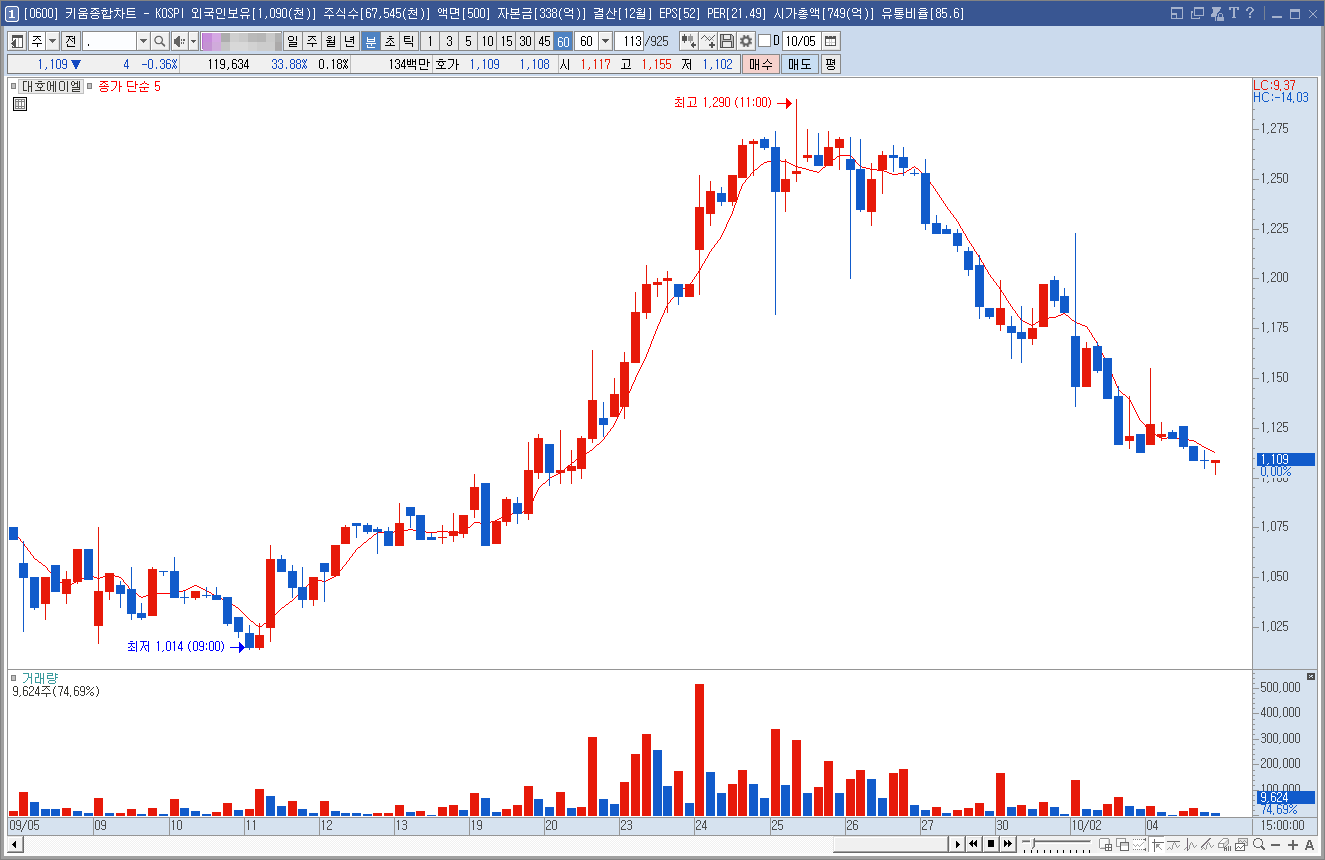This screenshot has width=1325, height=860.
Task: Click the play button in bottom bar
Action: pyautogui.click(x=958, y=844)
